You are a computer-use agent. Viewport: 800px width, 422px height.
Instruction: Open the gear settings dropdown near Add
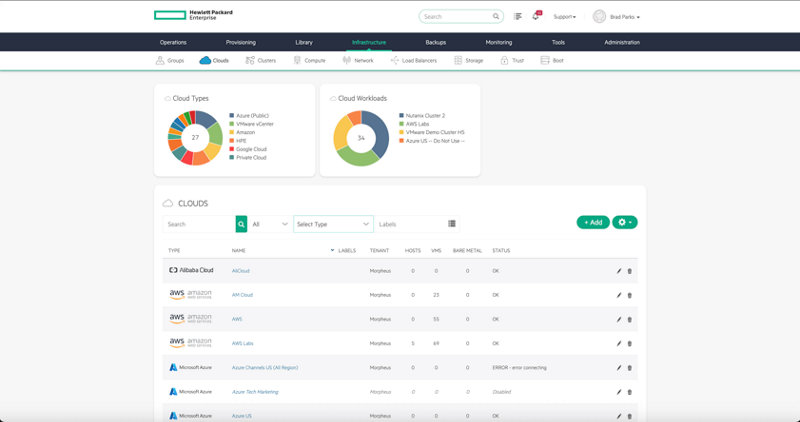tap(624, 222)
